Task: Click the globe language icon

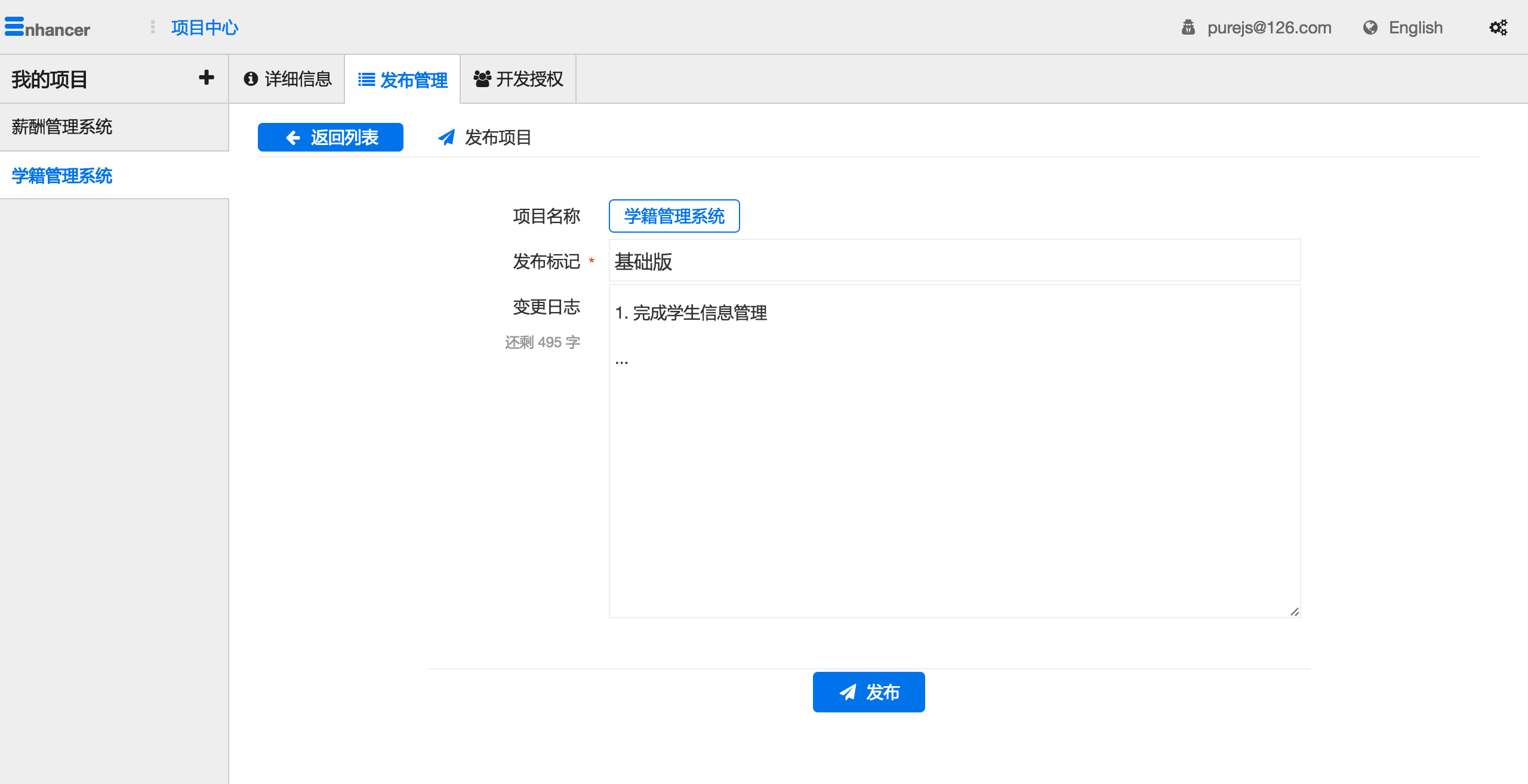Action: tap(1370, 27)
